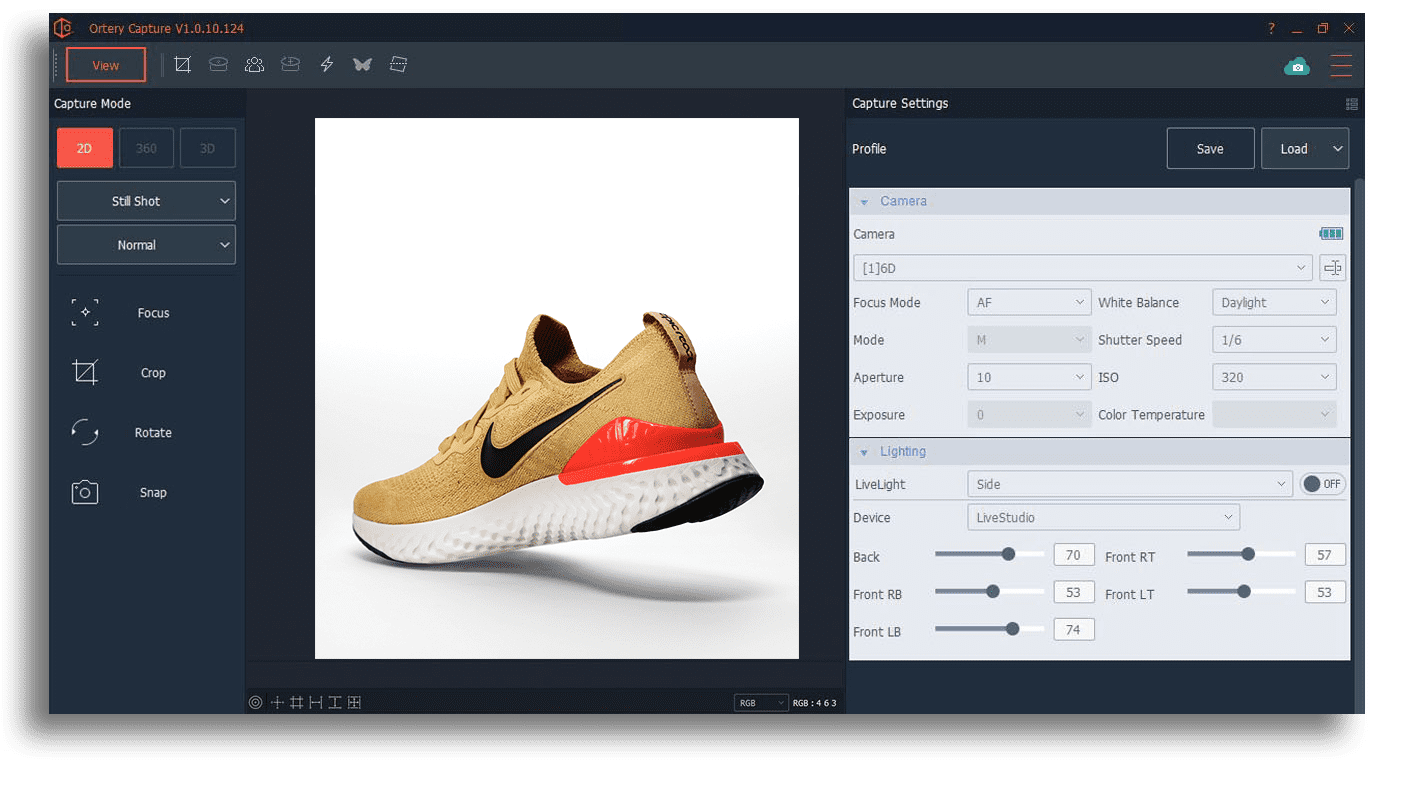Open the Shutter Speed 1/6 dropdown

point(1274,340)
